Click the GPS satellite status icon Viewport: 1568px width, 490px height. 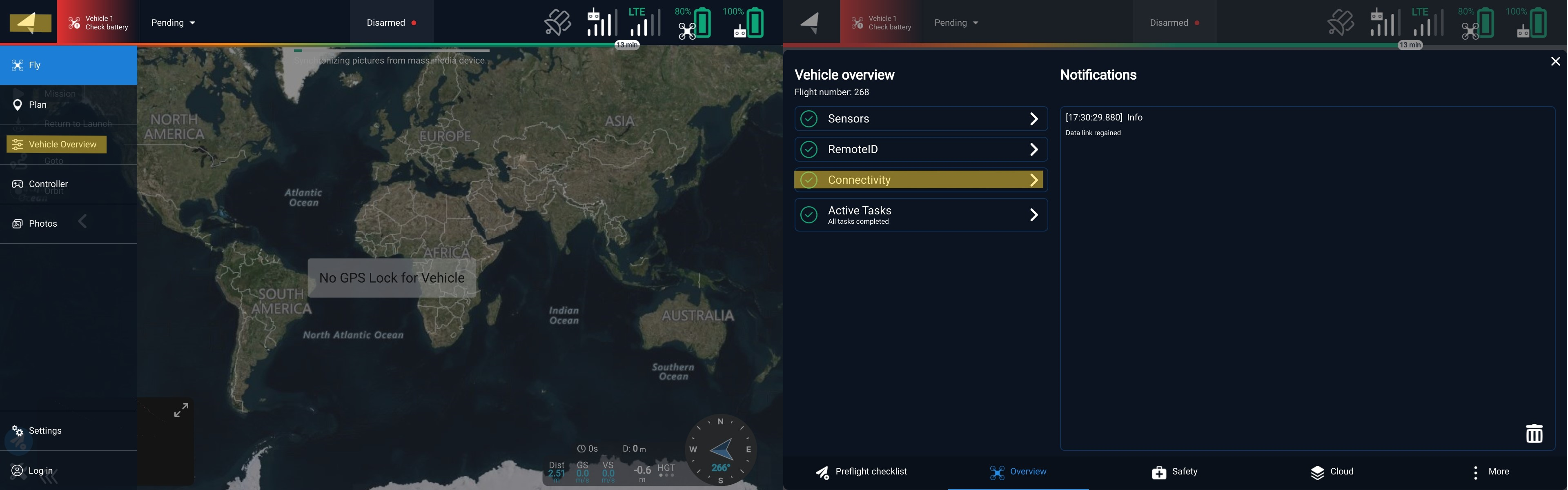point(557,22)
